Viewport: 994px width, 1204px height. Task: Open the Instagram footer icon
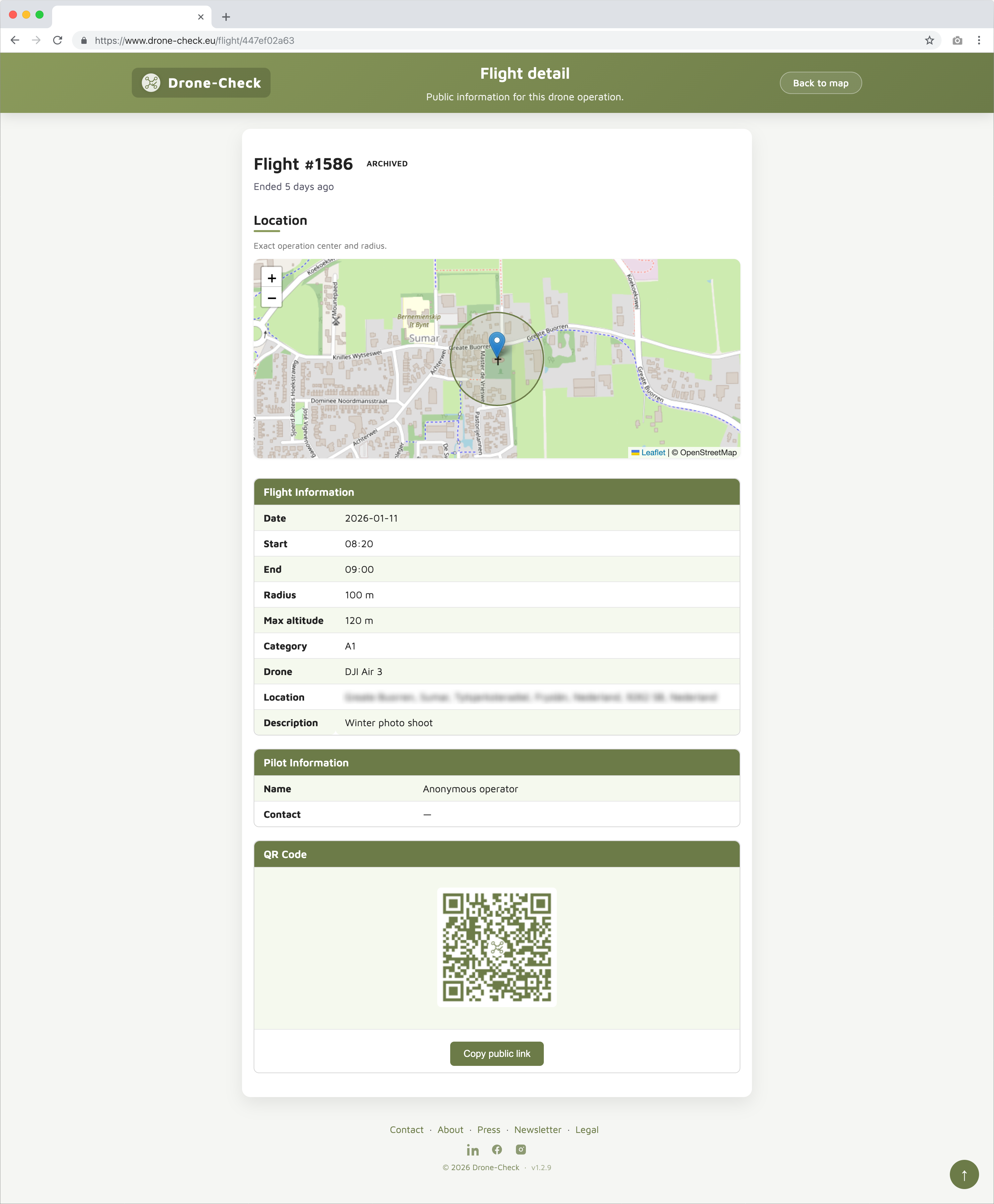click(x=521, y=1150)
